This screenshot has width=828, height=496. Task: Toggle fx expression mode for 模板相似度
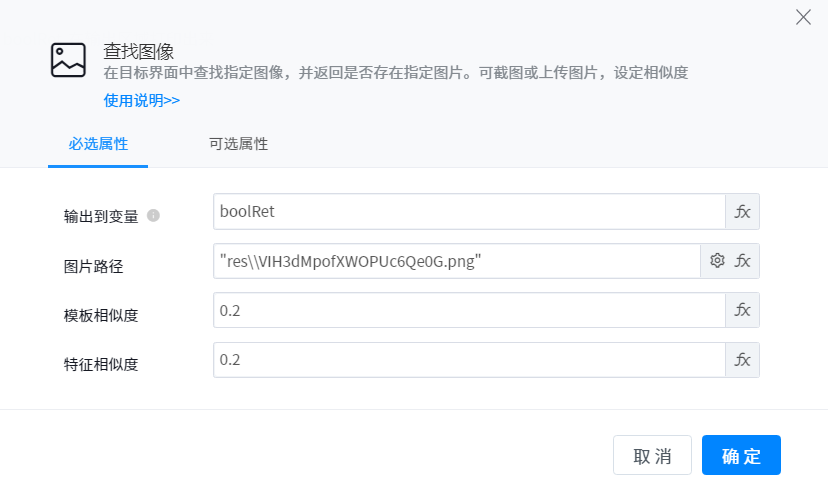tap(742, 311)
